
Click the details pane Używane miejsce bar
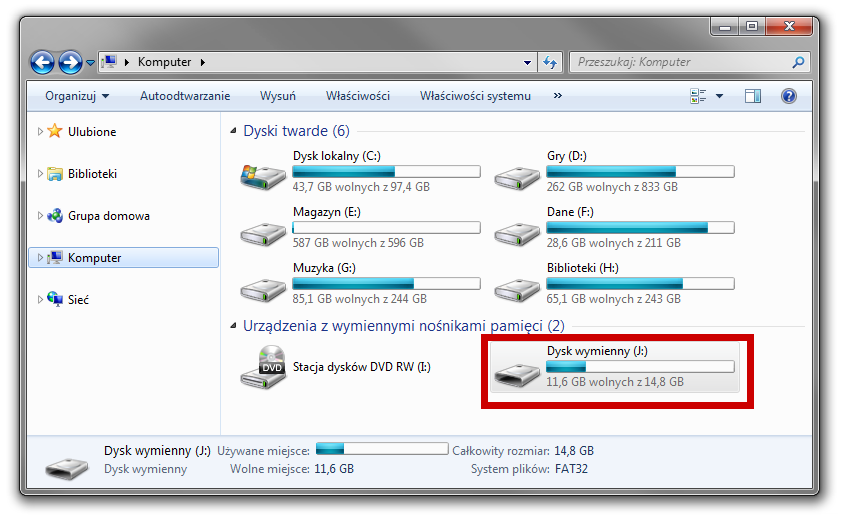[382, 448]
